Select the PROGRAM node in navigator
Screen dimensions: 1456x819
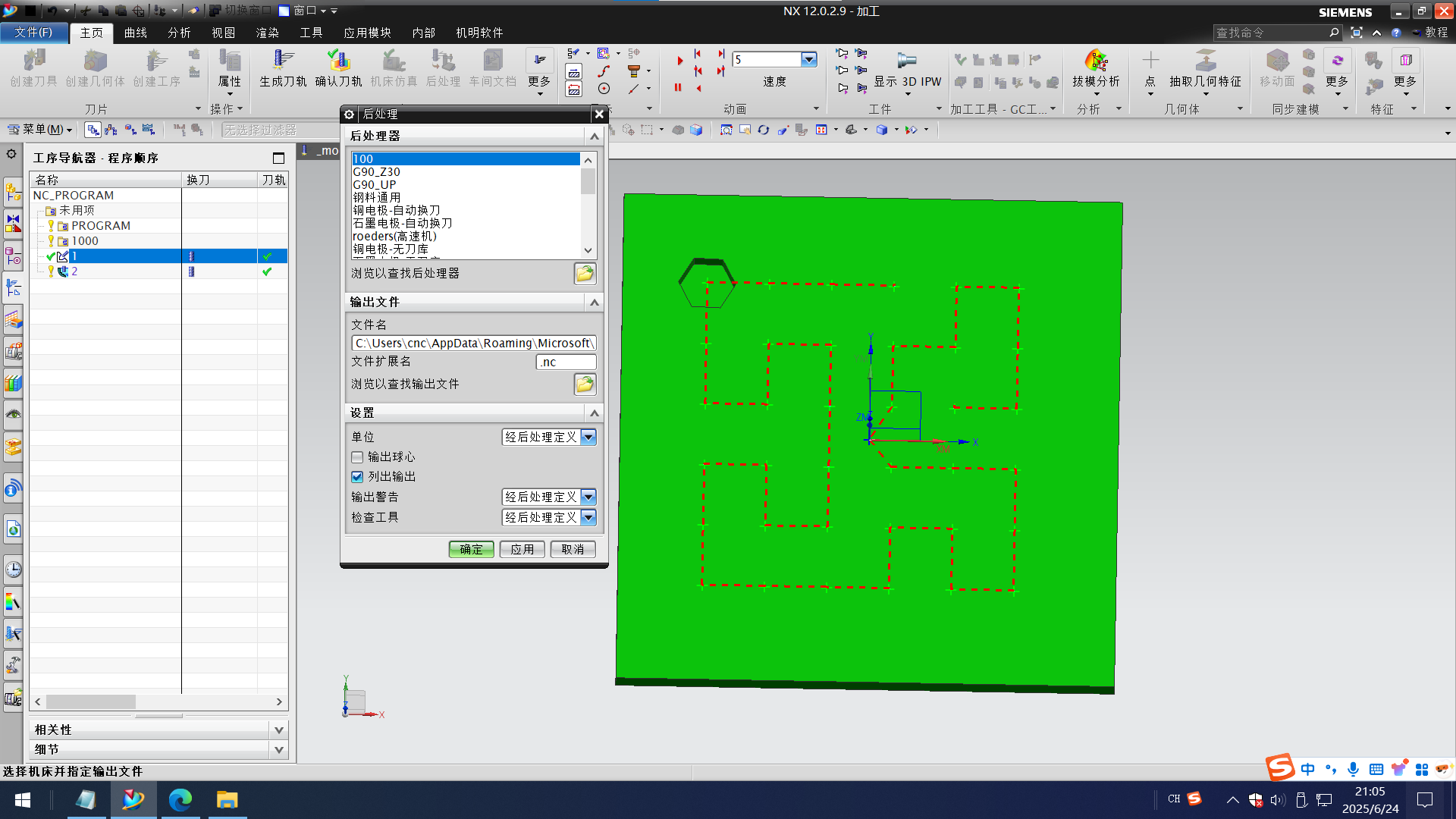(x=101, y=226)
